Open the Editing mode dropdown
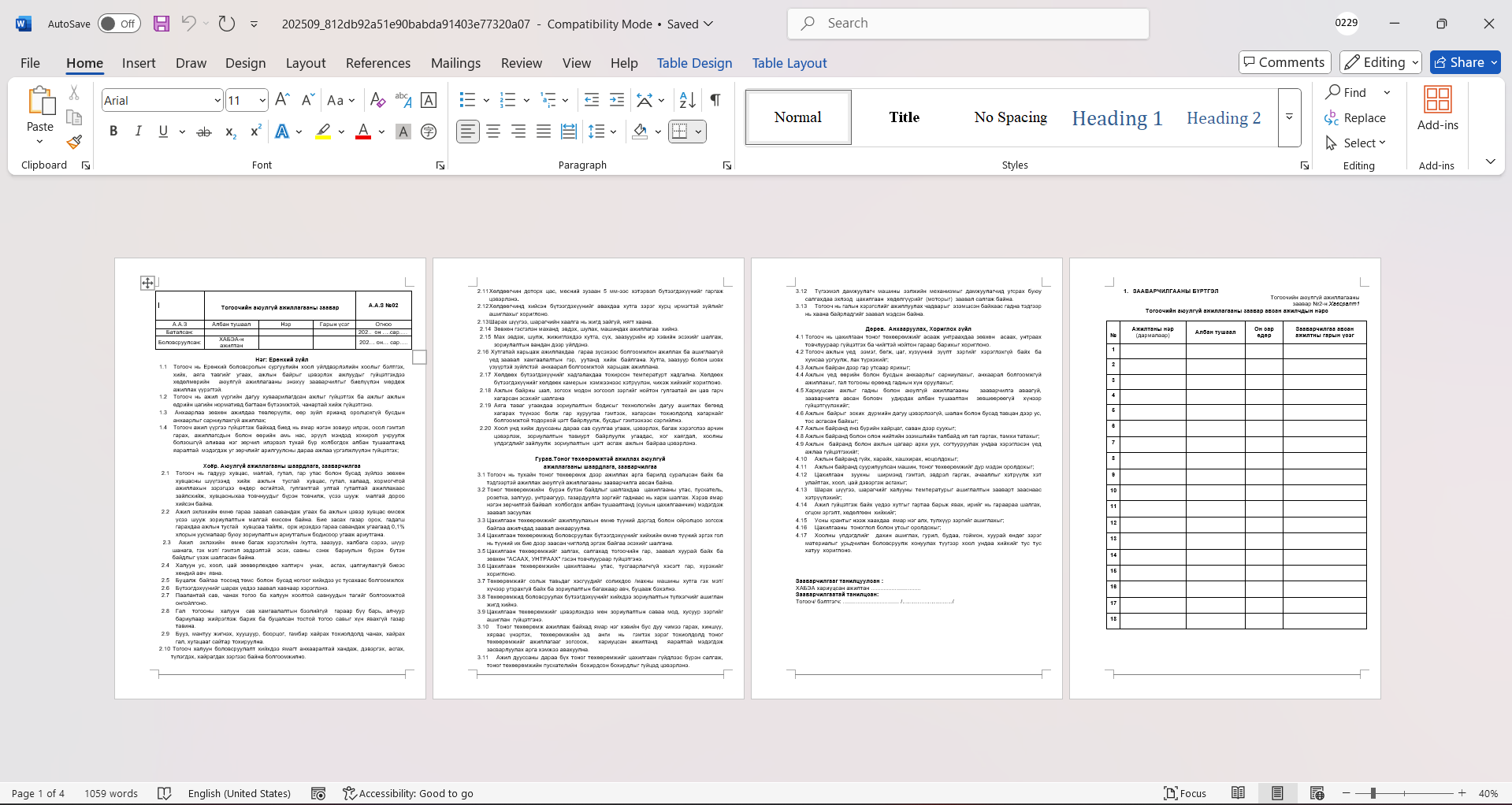 [1380, 62]
